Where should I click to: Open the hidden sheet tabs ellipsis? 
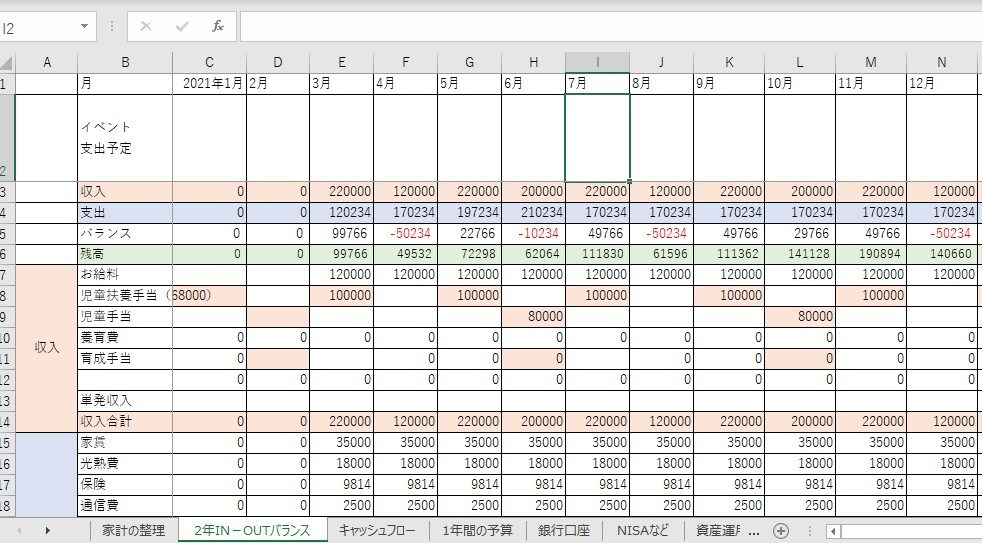tap(754, 531)
